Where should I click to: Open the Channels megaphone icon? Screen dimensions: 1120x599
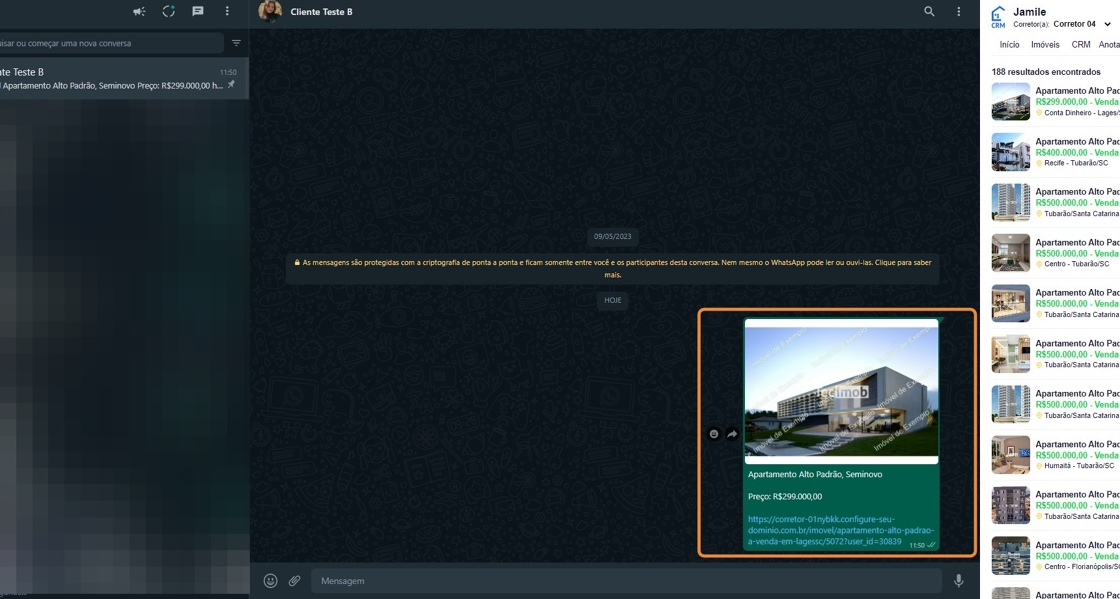138,12
